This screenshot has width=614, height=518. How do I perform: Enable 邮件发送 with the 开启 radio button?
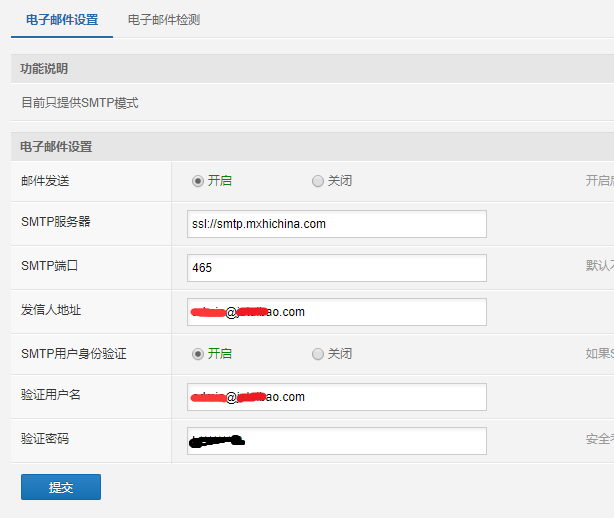198,181
